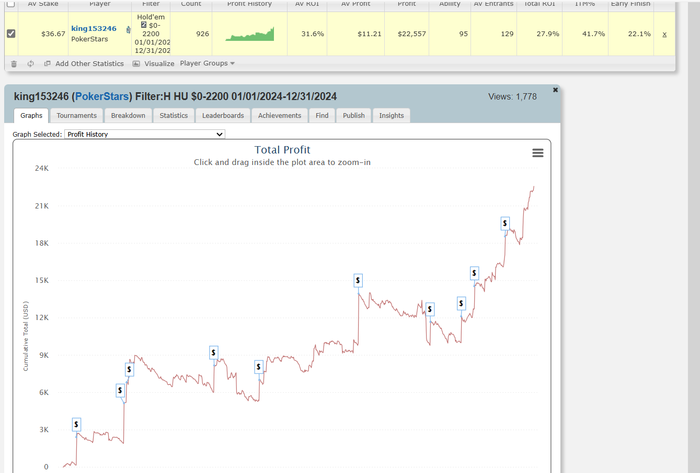The width and height of the screenshot is (700, 473).
Task: Uncheck the king153246 row checkbox
Action: tap(11, 33)
